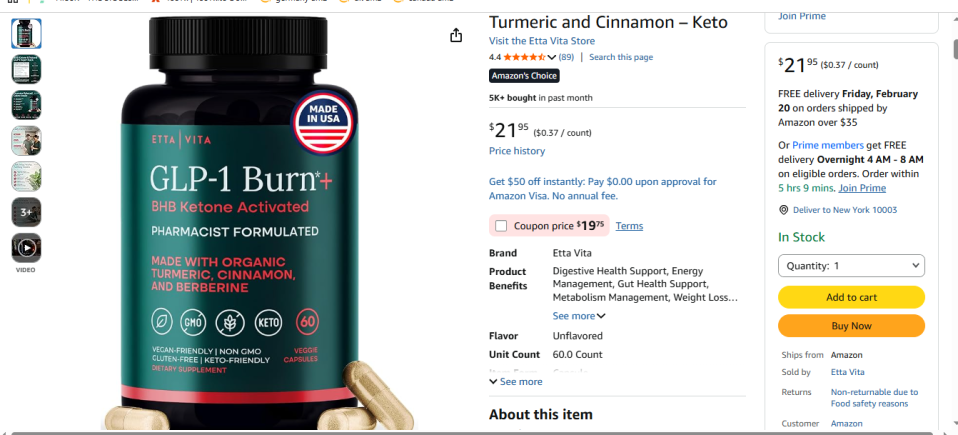Open the Price history link
958x435 pixels.
click(x=517, y=151)
